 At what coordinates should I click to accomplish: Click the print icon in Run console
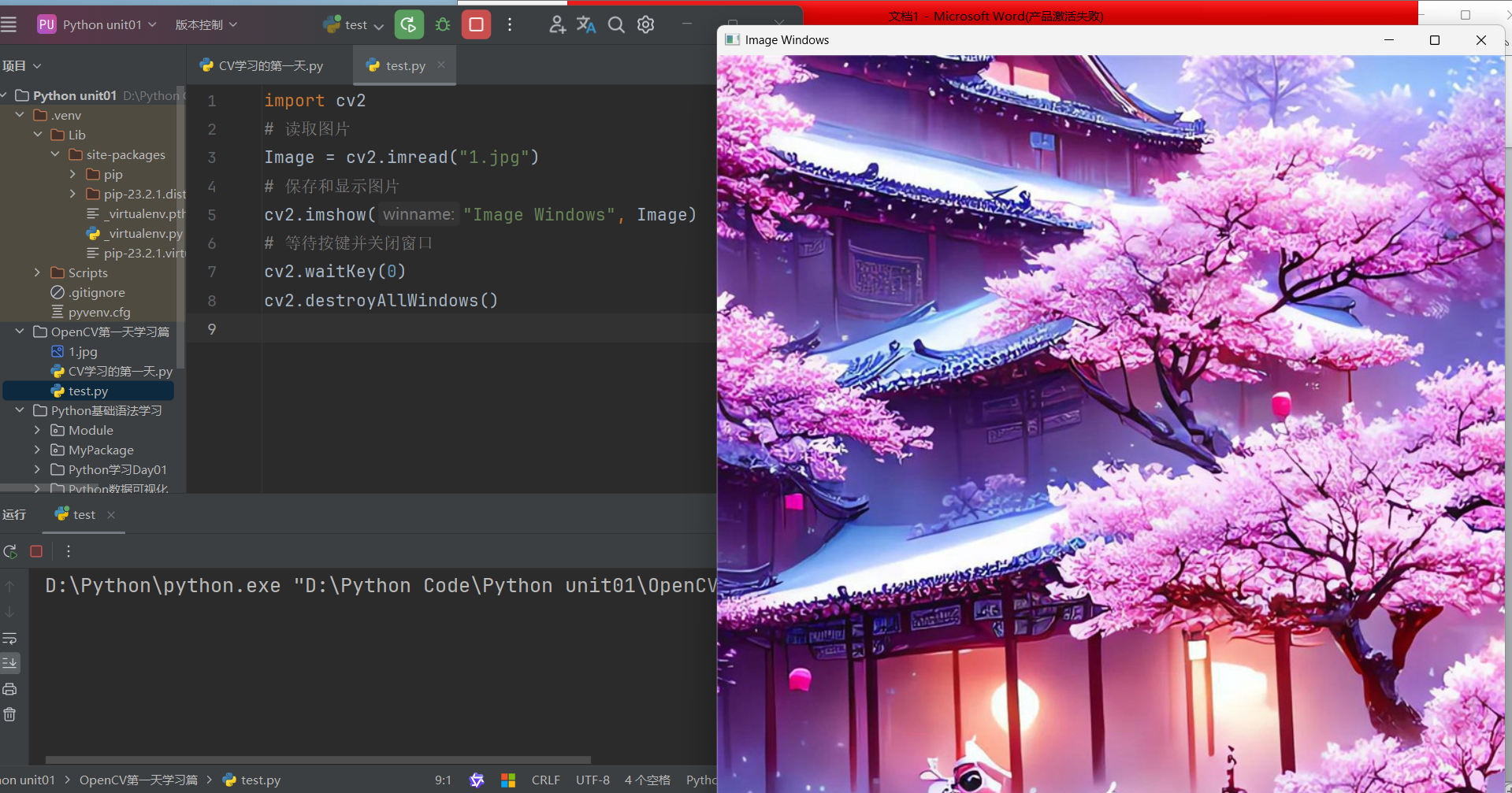pos(9,689)
